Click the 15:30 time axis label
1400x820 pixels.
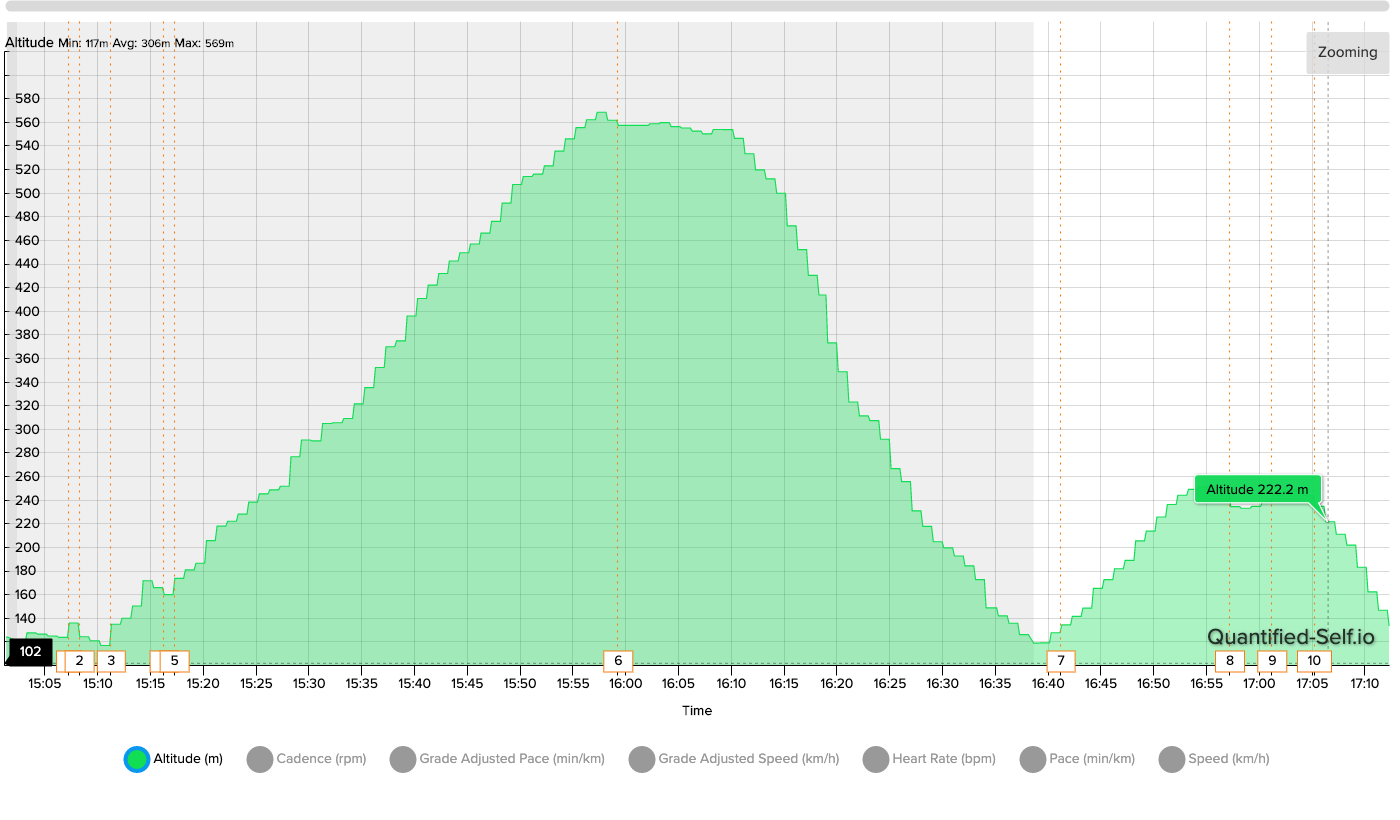coord(309,684)
